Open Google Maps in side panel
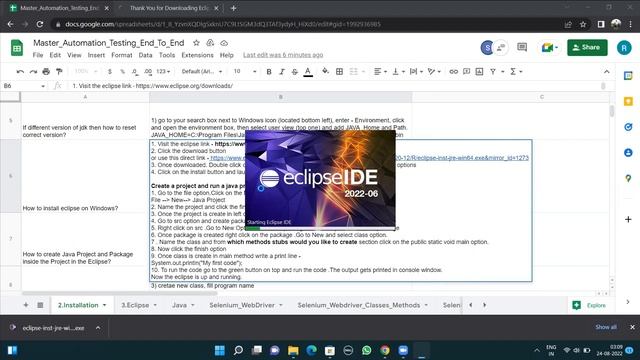This screenshot has height=360, width=640. [x=628, y=178]
